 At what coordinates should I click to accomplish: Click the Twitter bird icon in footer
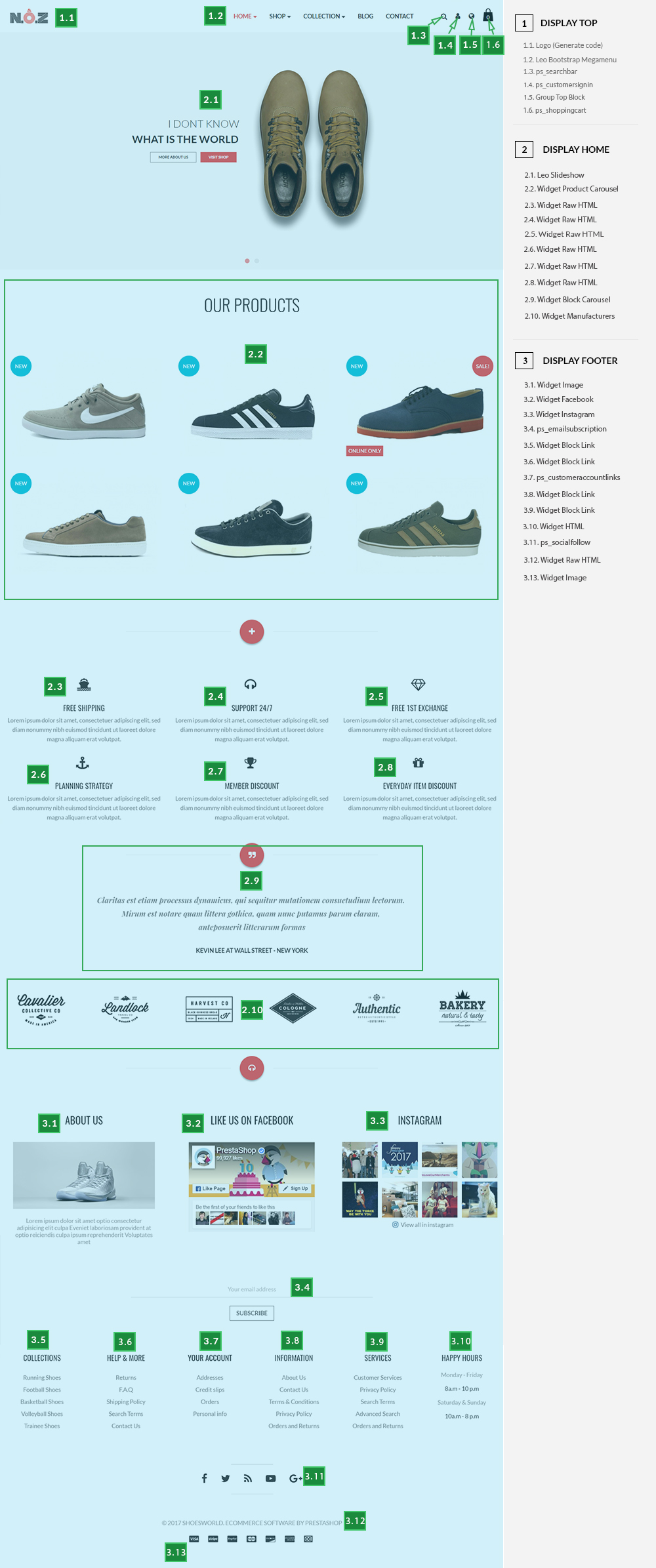click(x=226, y=1478)
